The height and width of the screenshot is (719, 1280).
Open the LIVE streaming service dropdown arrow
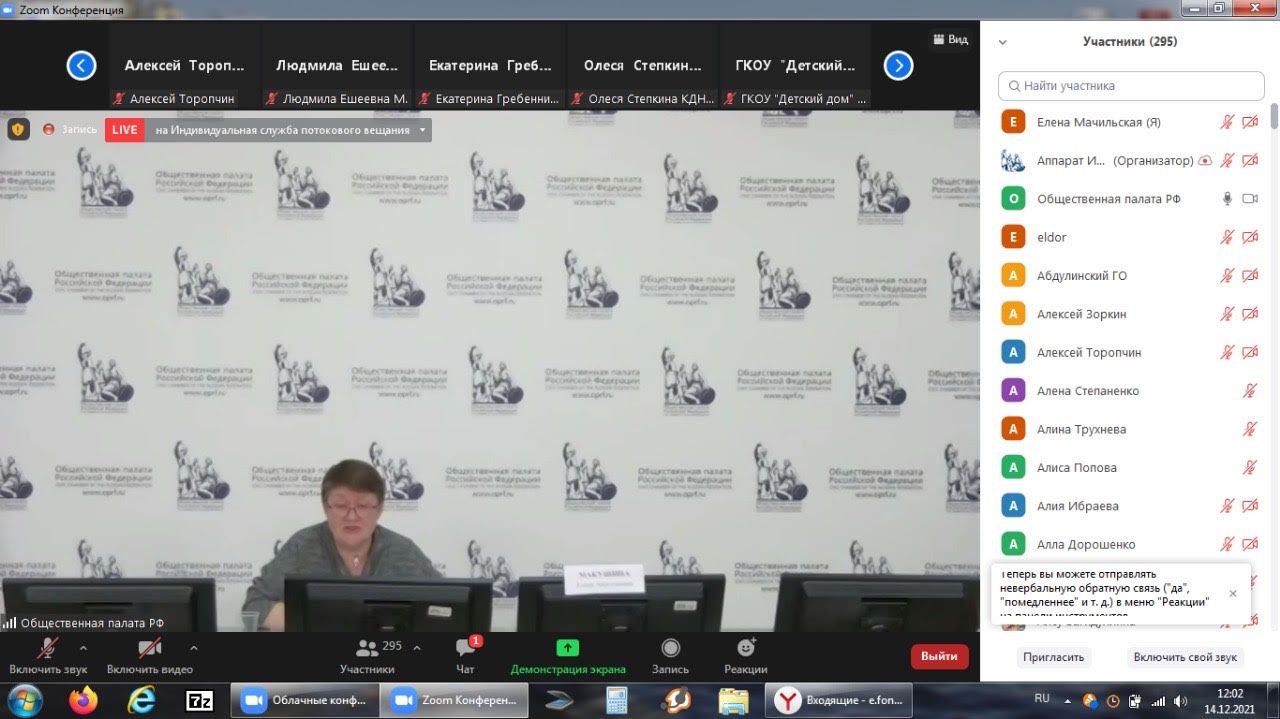[x=423, y=130]
